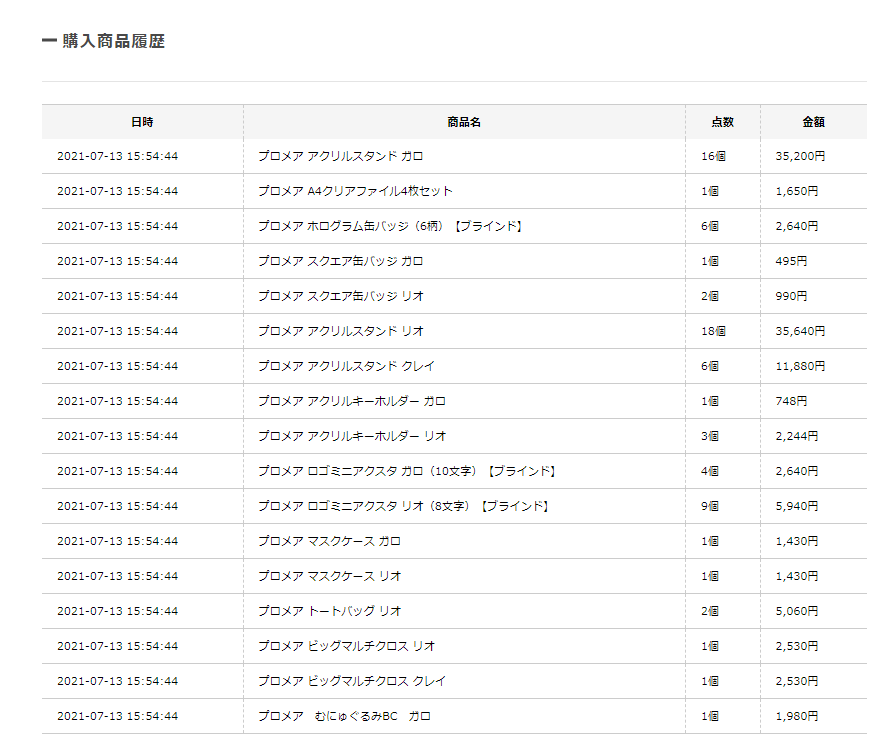The image size is (890, 752).
Task: Select product name プロメア アクリルスタンド リオ
Action: [341, 331]
